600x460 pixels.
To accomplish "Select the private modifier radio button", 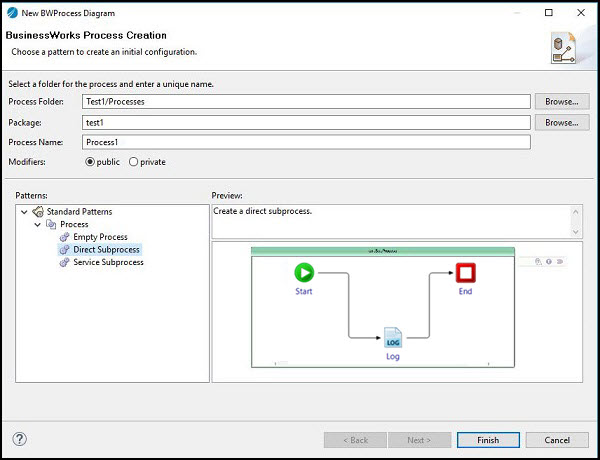I will point(133,162).
